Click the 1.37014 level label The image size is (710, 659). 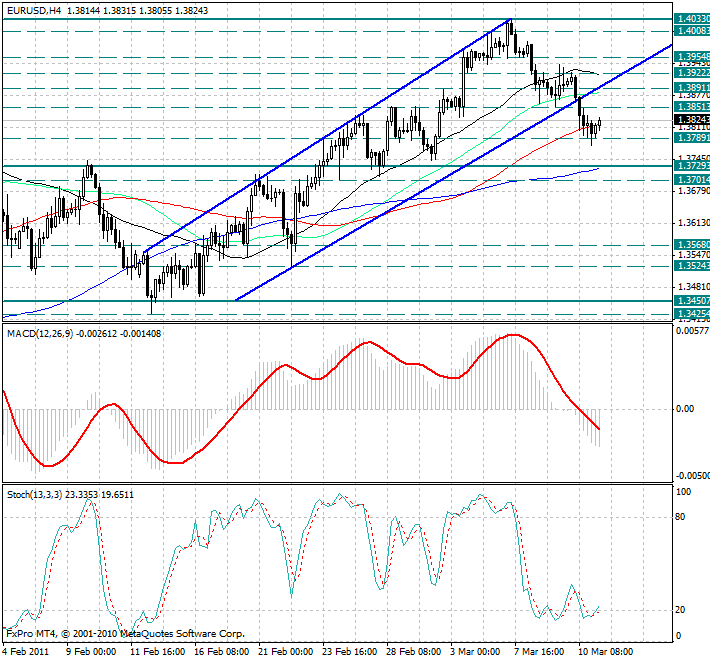692,180
